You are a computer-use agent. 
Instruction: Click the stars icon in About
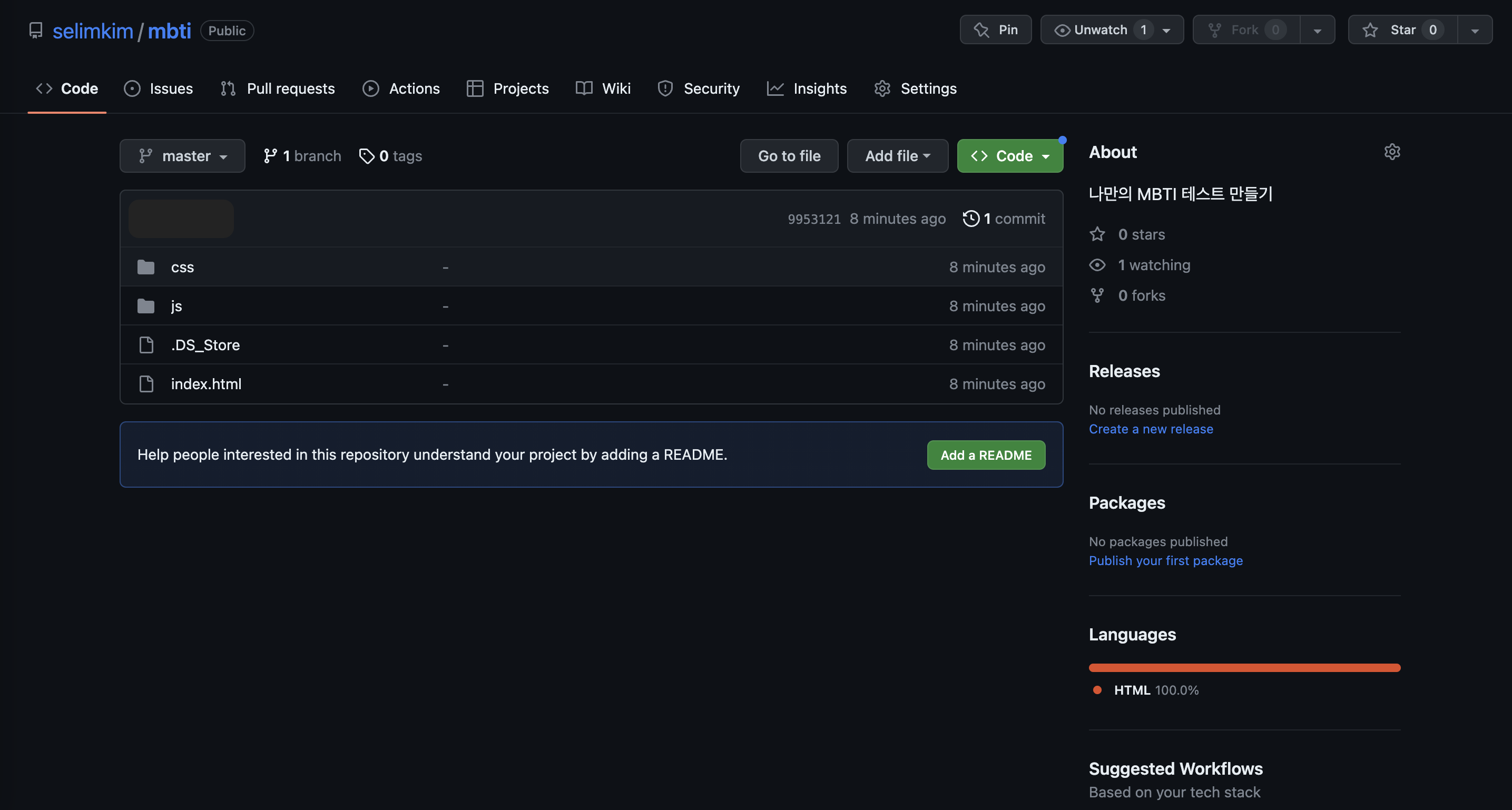click(1097, 234)
